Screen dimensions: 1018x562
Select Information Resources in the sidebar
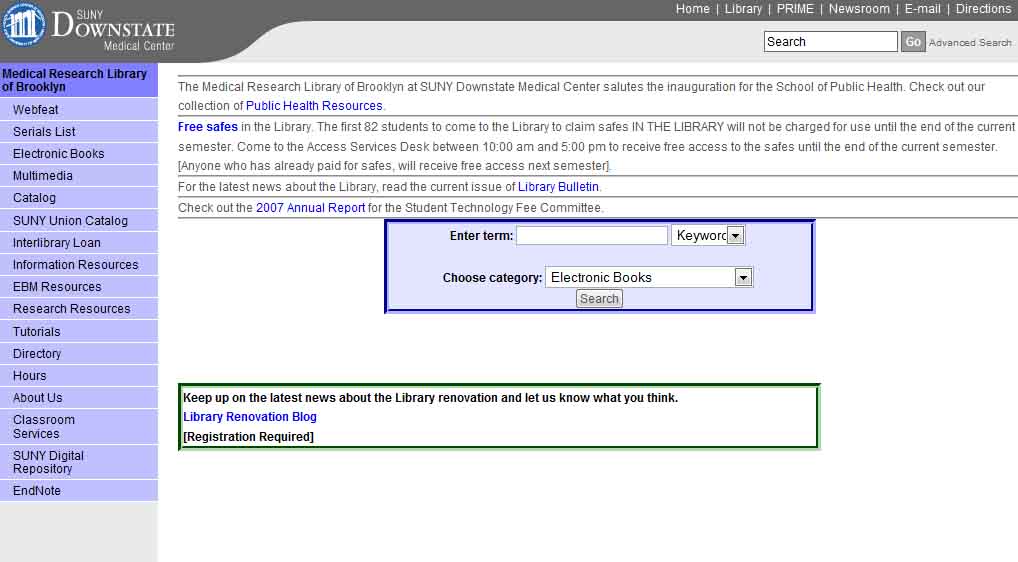tap(79, 265)
